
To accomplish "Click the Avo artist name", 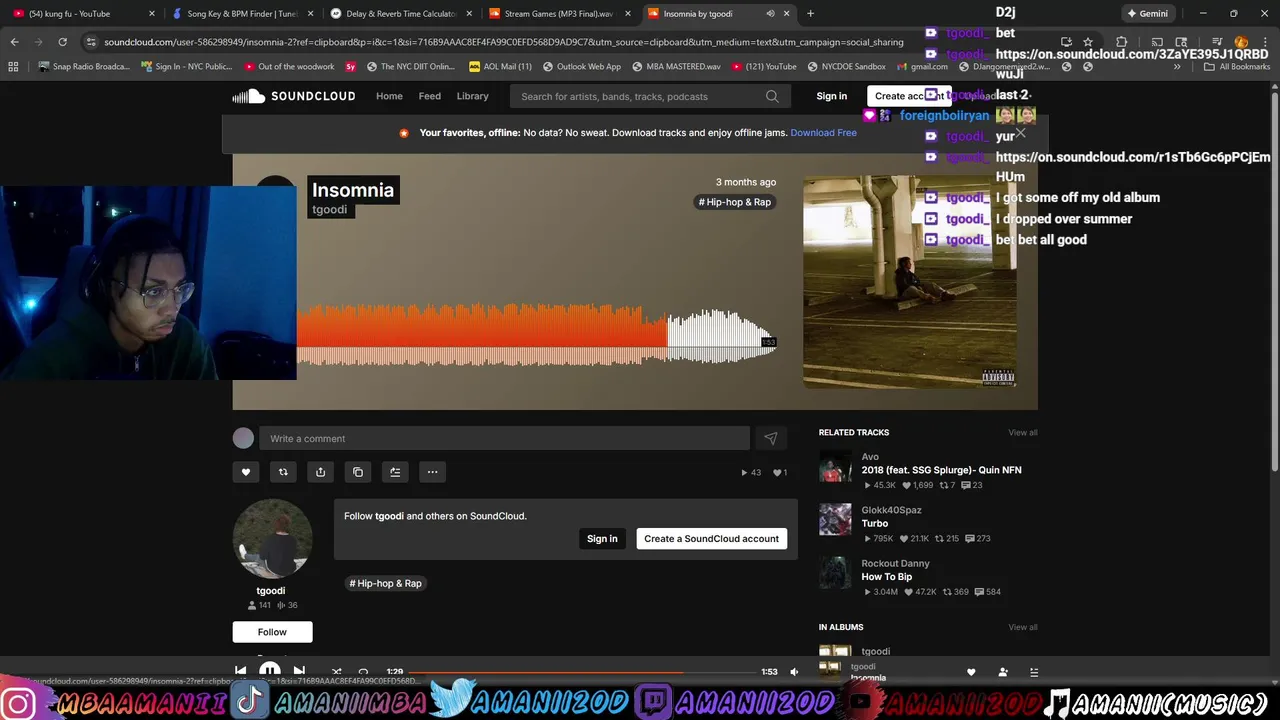I will tap(870, 457).
